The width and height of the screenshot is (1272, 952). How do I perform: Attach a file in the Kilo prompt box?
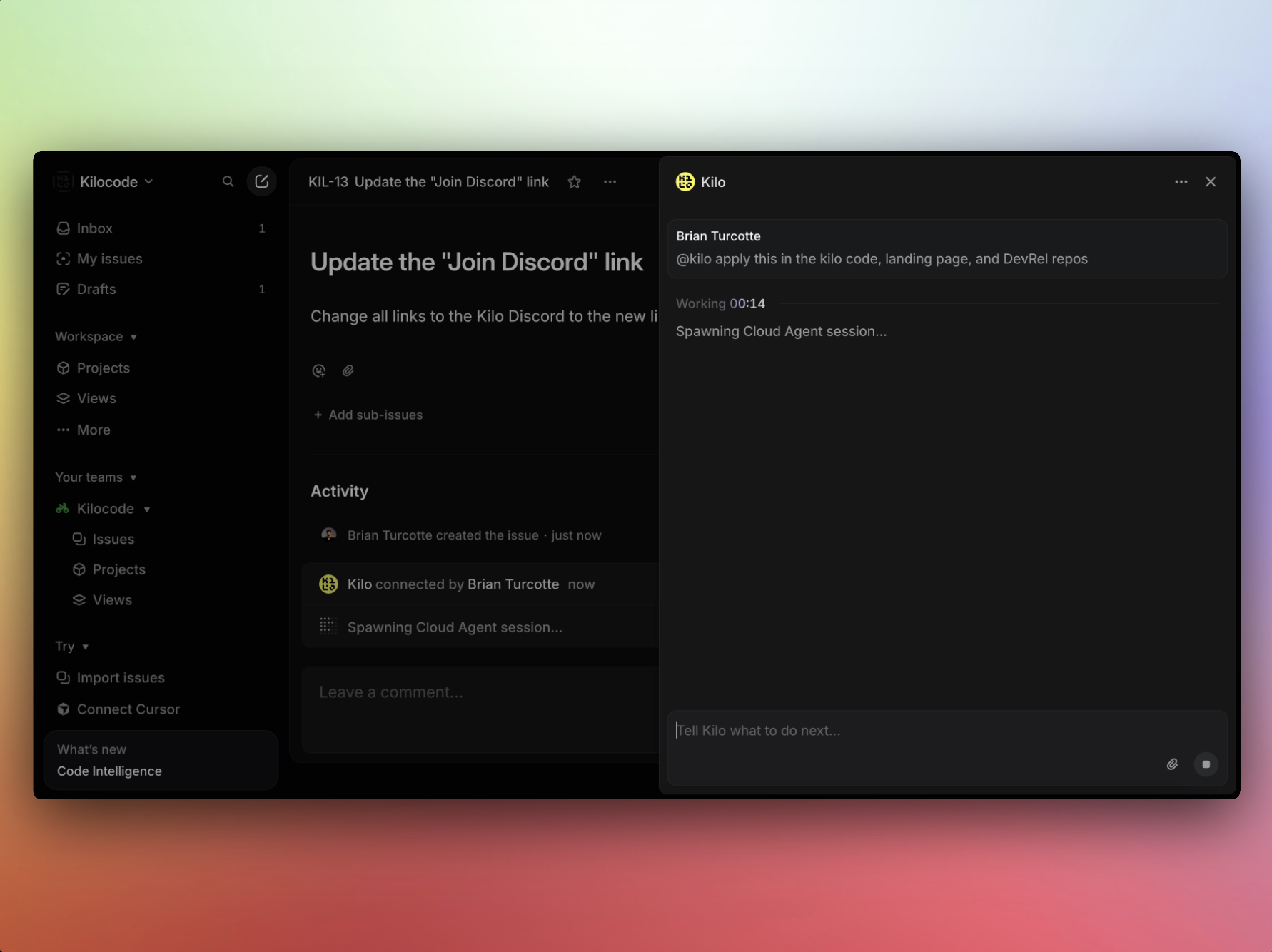pos(1172,764)
